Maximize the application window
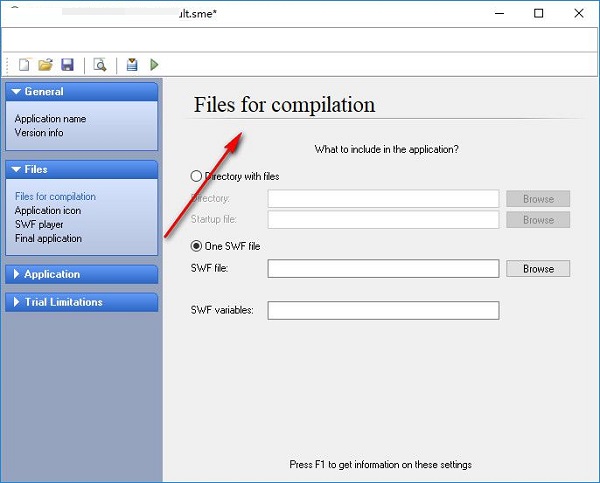Screen dimensions: 600x483 538,13
